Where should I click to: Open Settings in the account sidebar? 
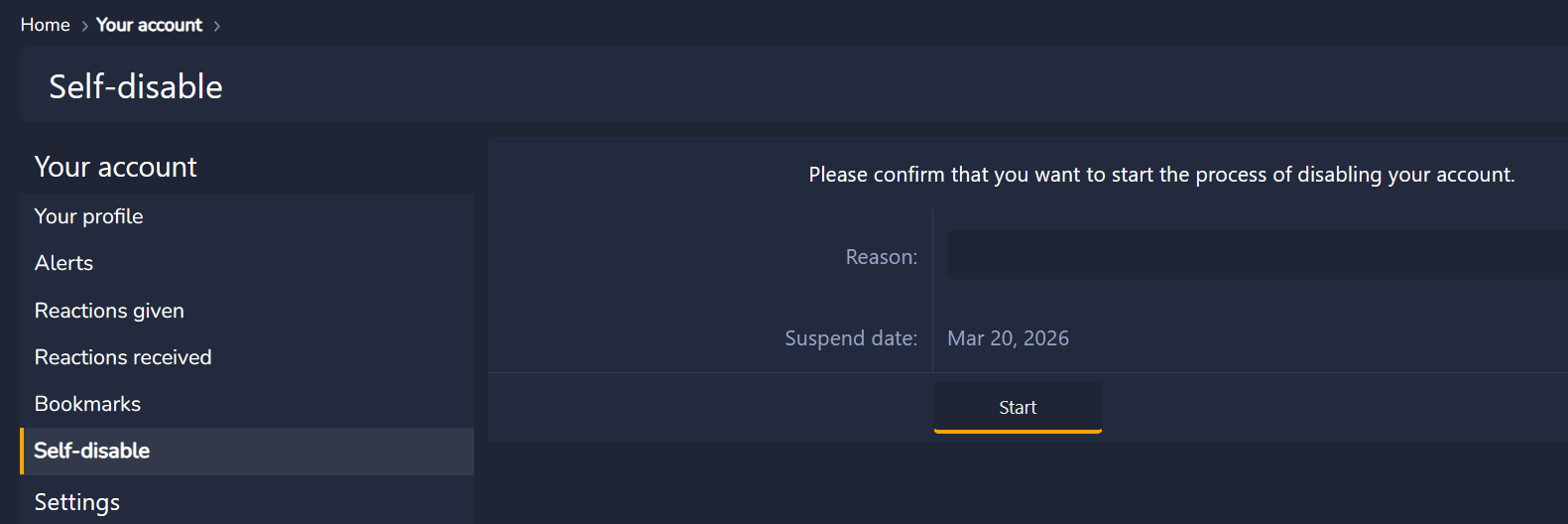pyautogui.click(x=77, y=502)
